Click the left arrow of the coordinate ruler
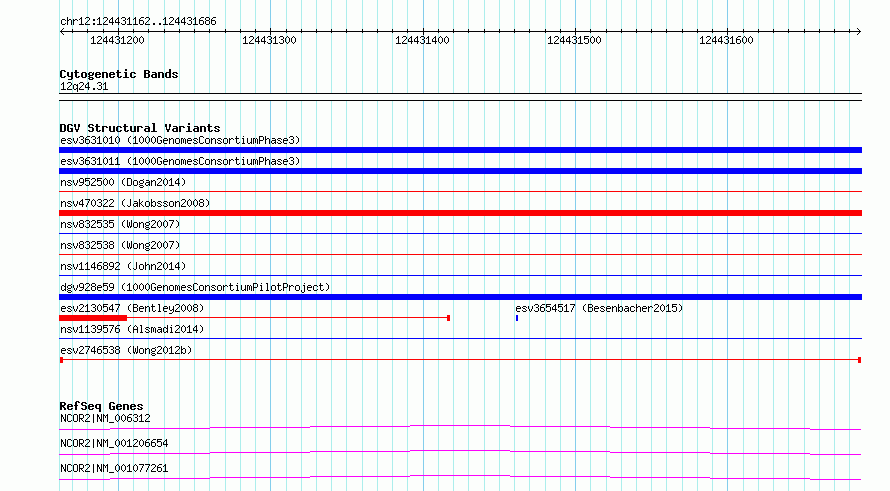Screen dimensions: 890x491 pyautogui.click(x=62, y=32)
